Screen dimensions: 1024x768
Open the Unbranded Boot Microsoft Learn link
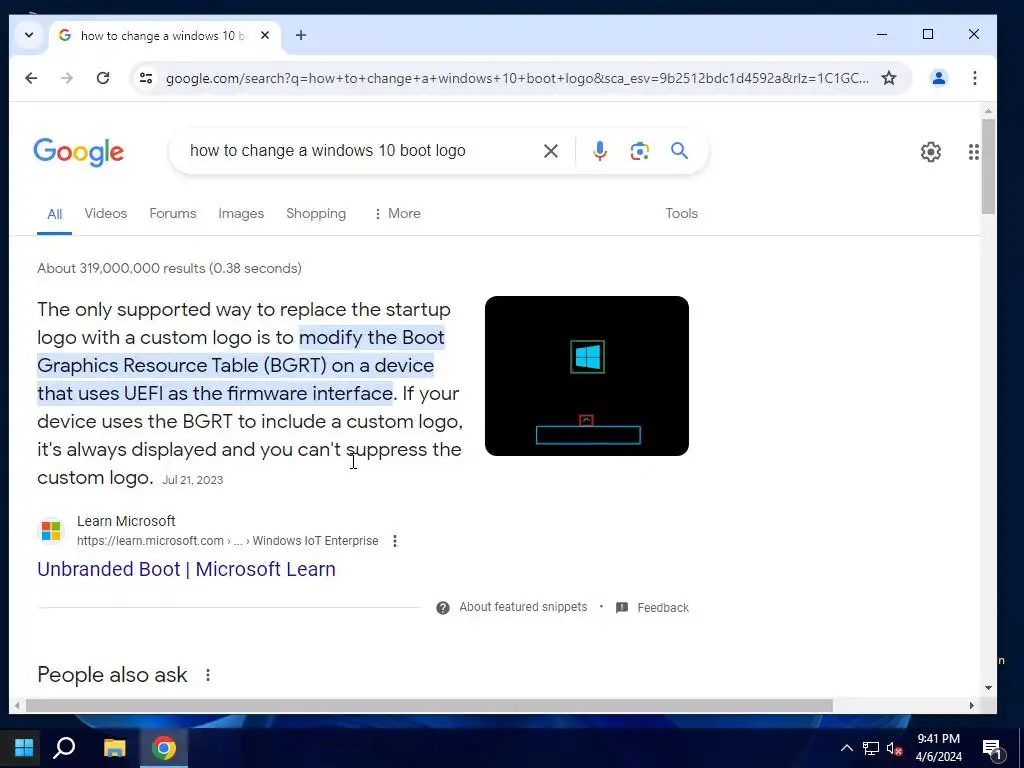[186, 569]
